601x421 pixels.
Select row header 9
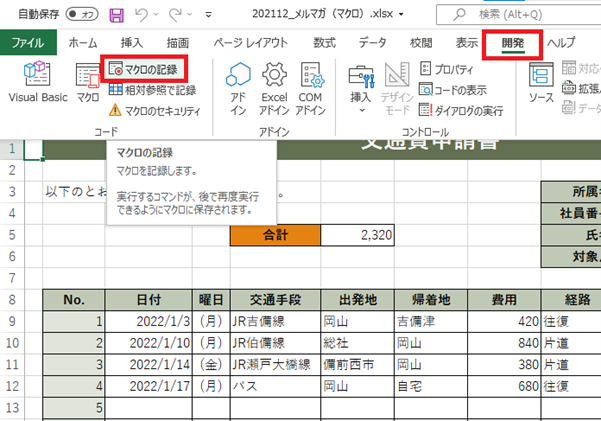(12, 321)
